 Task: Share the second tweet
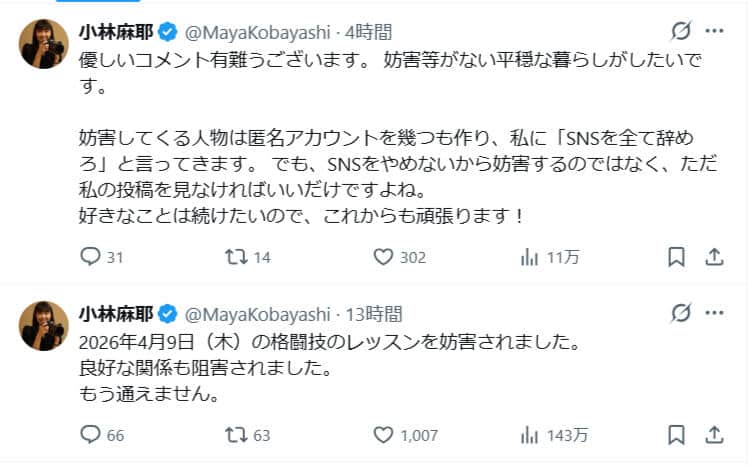tap(714, 435)
